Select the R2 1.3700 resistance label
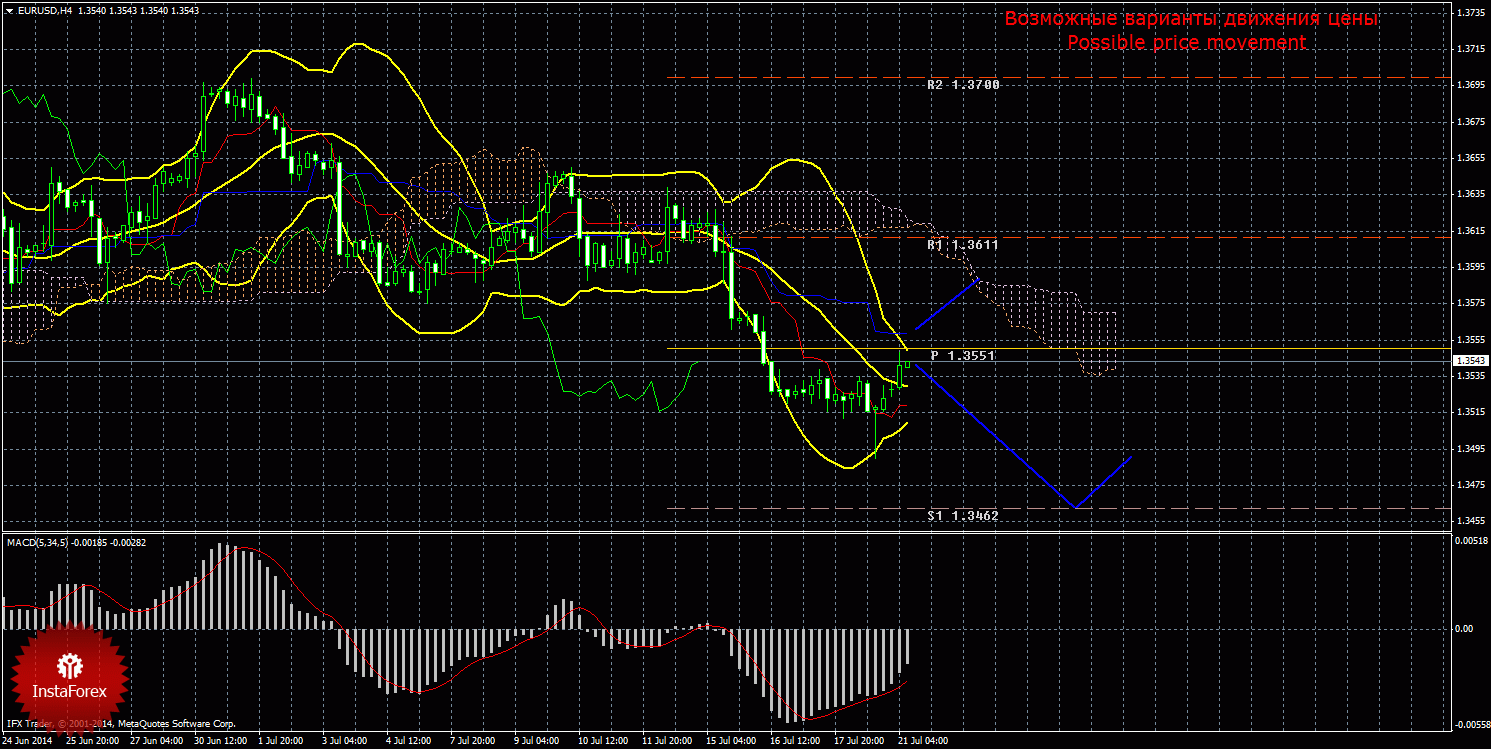 [962, 85]
